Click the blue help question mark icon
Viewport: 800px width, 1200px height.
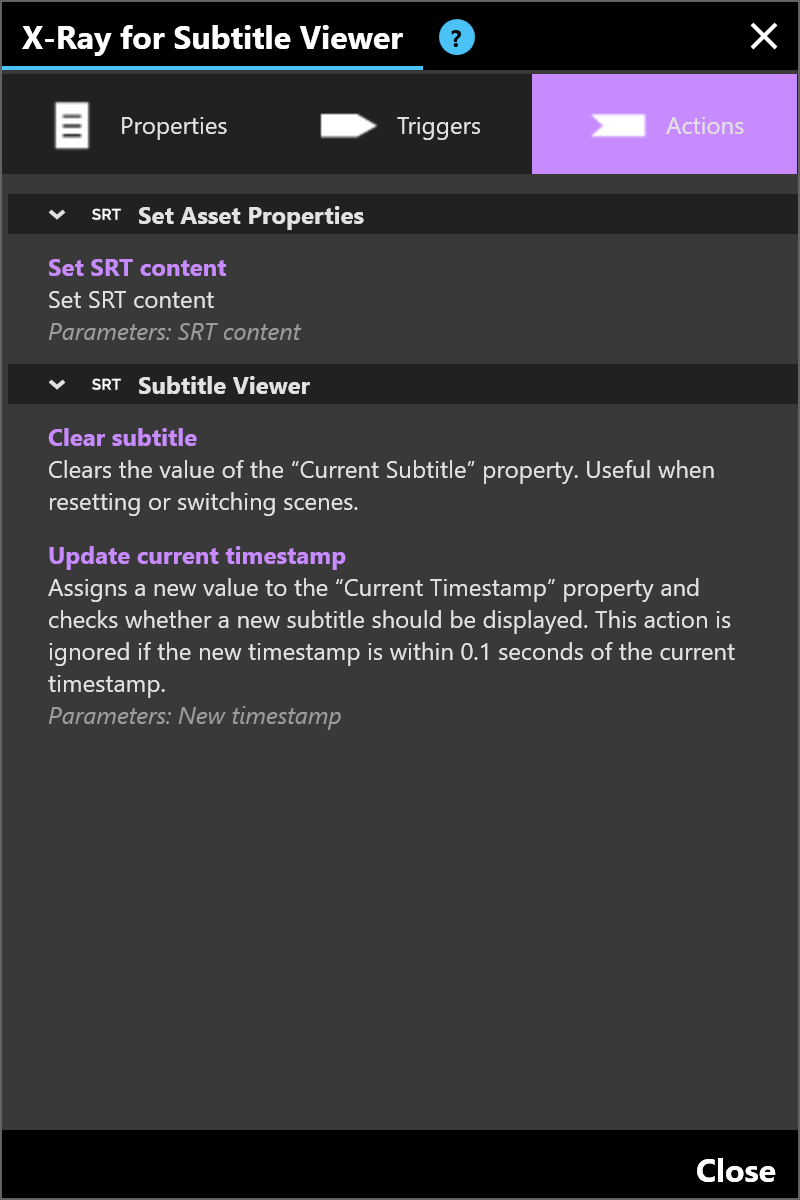457,39
